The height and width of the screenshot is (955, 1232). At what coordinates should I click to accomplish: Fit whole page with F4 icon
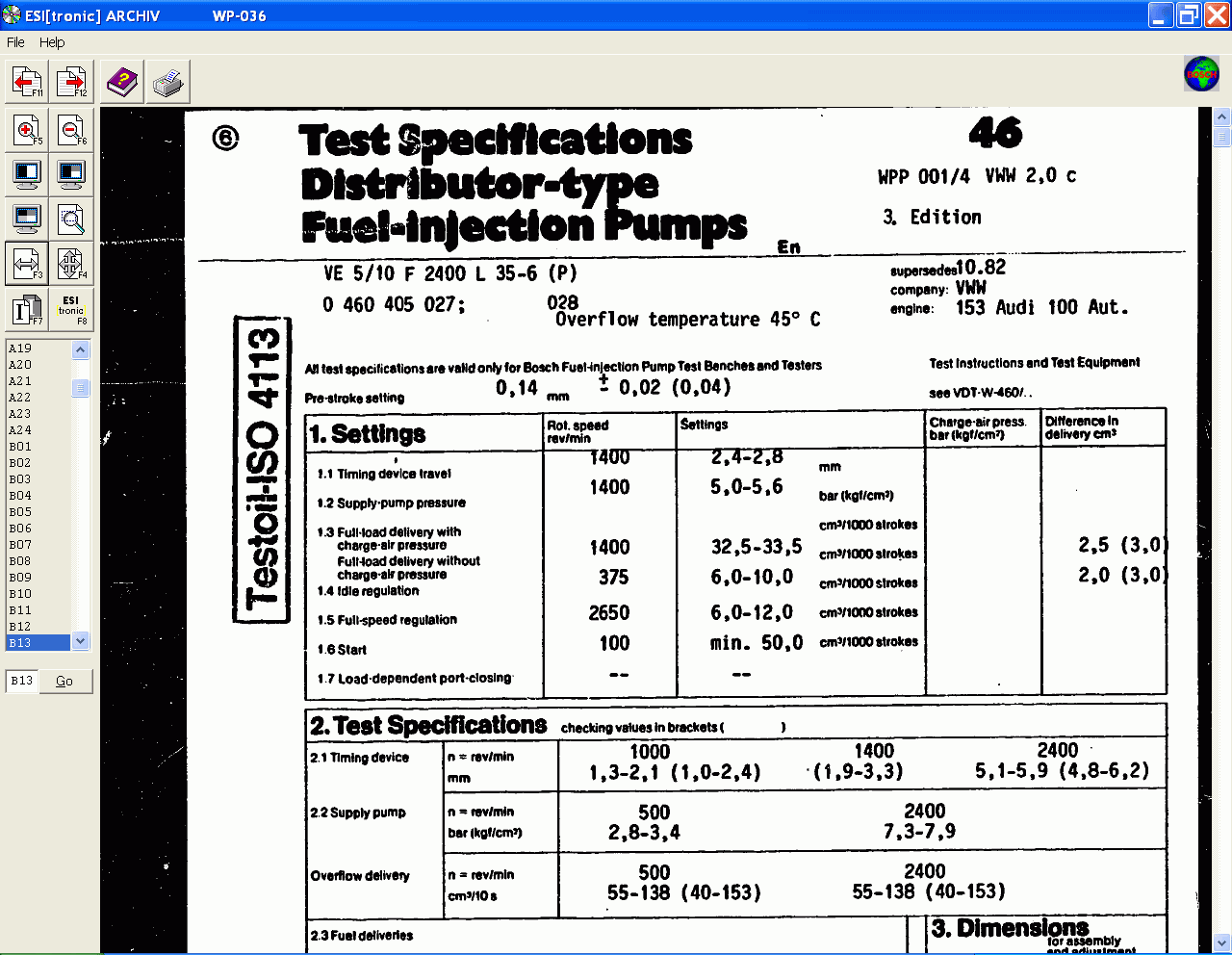(x=71, y=263)
